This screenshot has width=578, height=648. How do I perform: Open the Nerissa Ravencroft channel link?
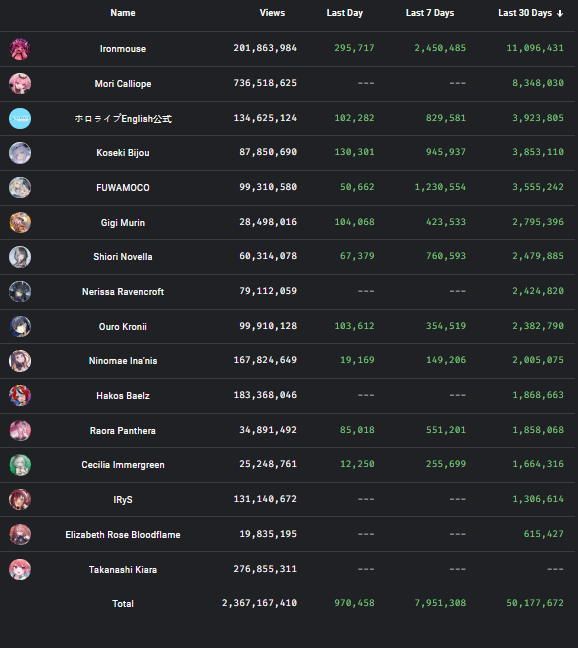point(123,292)
